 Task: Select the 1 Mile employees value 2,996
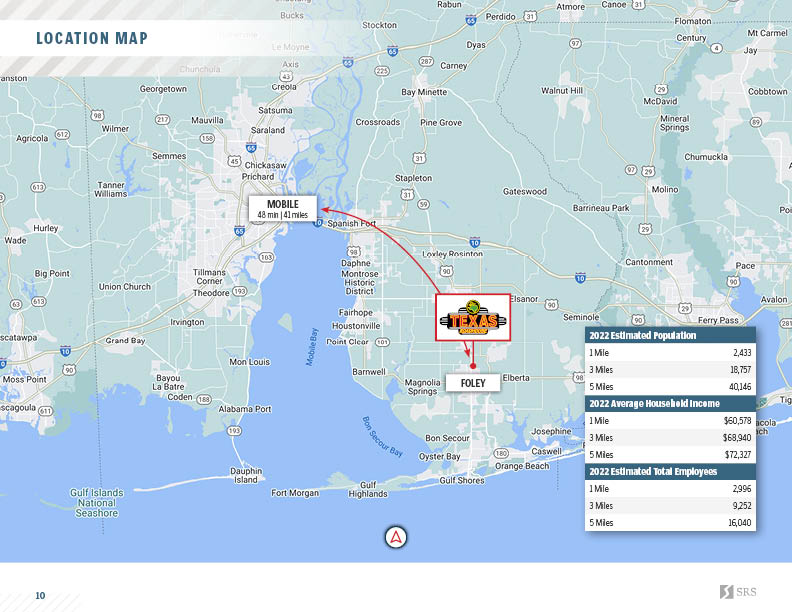click(742, 489)
